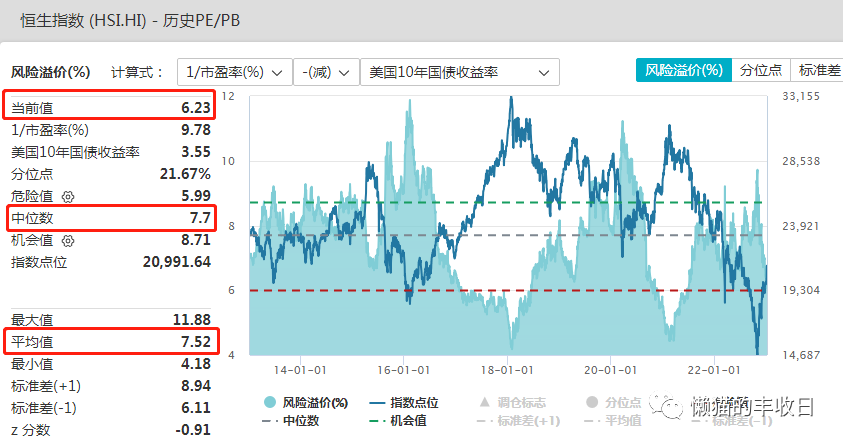Enable the 调仓标志 legend marker

coord(512,403)
